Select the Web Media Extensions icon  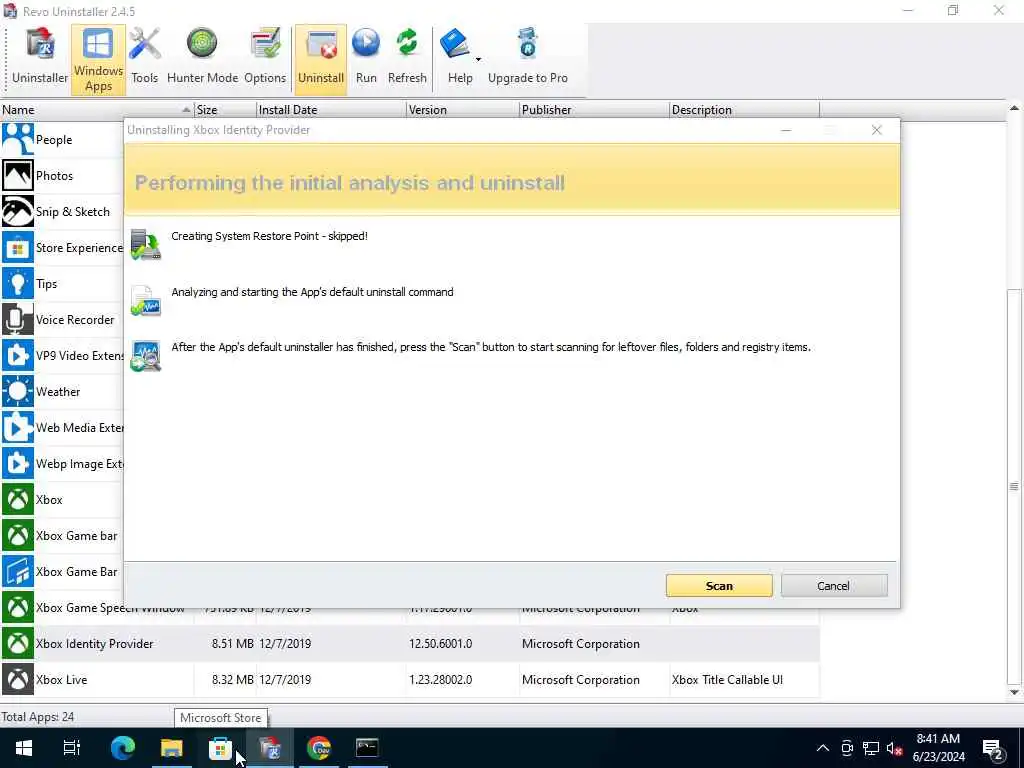coord(18,427)
